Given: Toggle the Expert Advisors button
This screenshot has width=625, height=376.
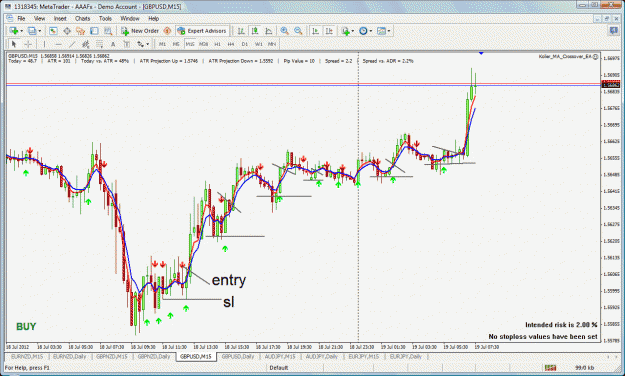Looking at the screenshot, I should (x=202, y=31).
